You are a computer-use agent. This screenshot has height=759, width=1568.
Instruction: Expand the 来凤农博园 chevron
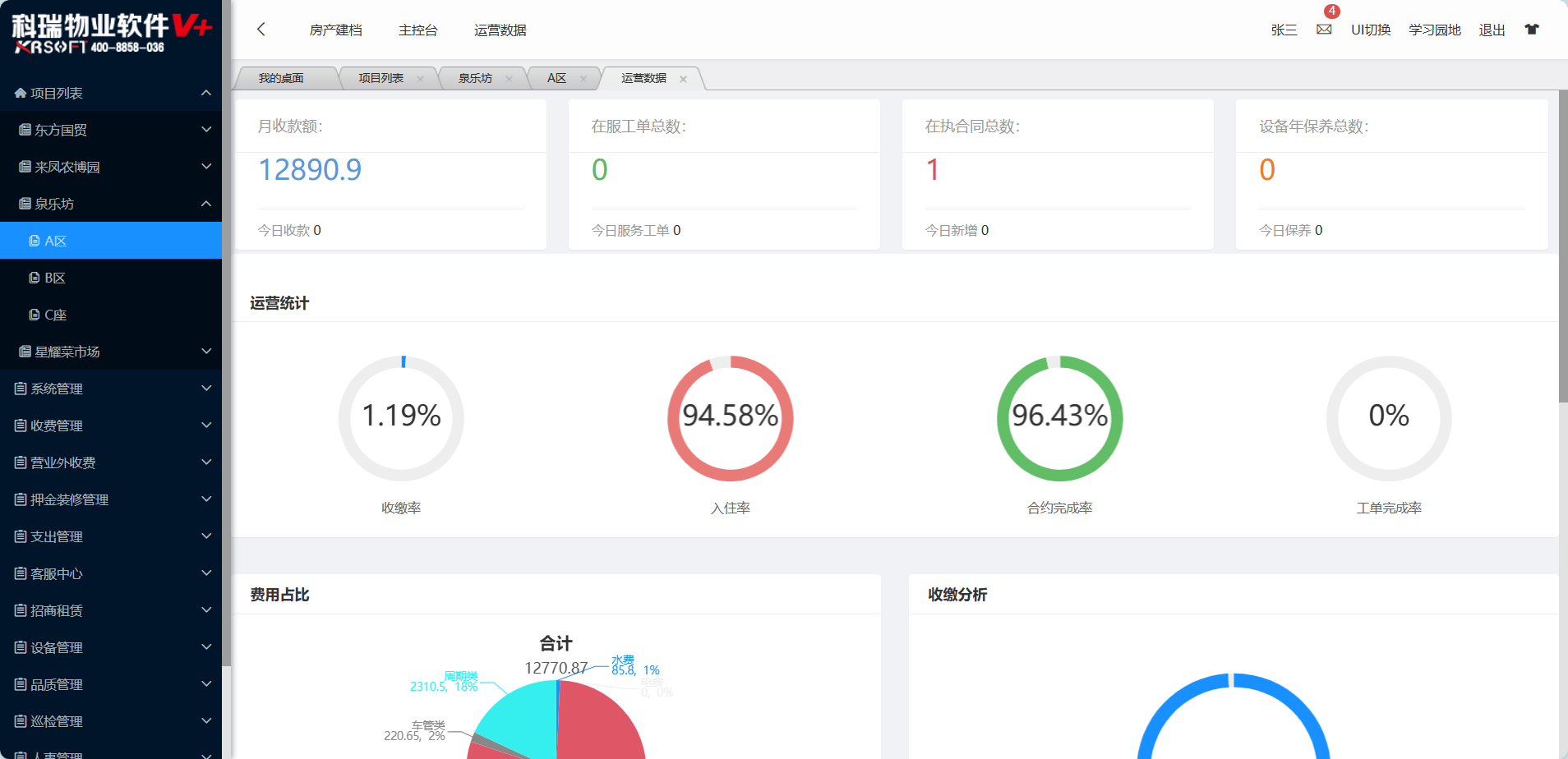coord(206,167)
